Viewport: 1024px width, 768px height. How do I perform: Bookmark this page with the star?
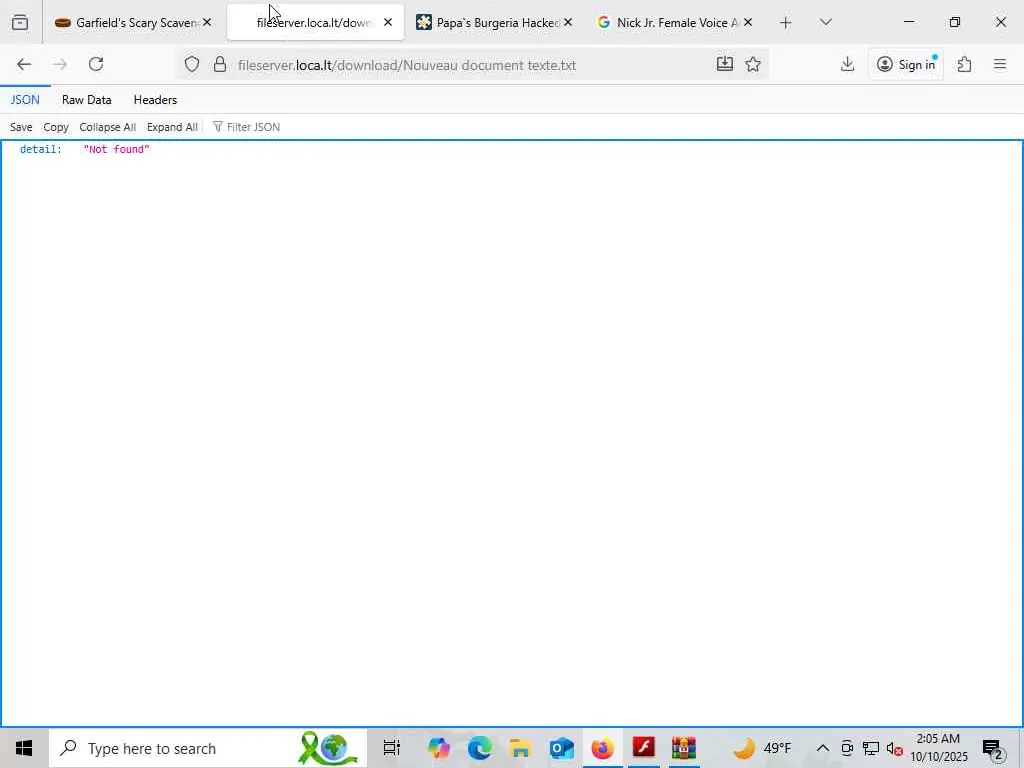point(753,64)
